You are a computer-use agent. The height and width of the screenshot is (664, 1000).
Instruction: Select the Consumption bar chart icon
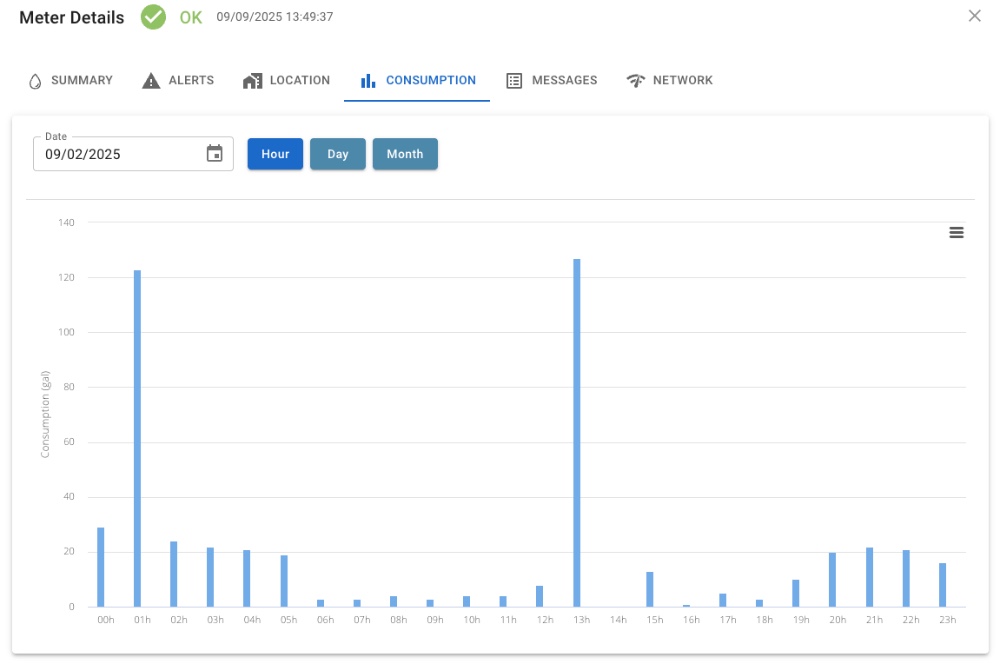coord(368,80)
